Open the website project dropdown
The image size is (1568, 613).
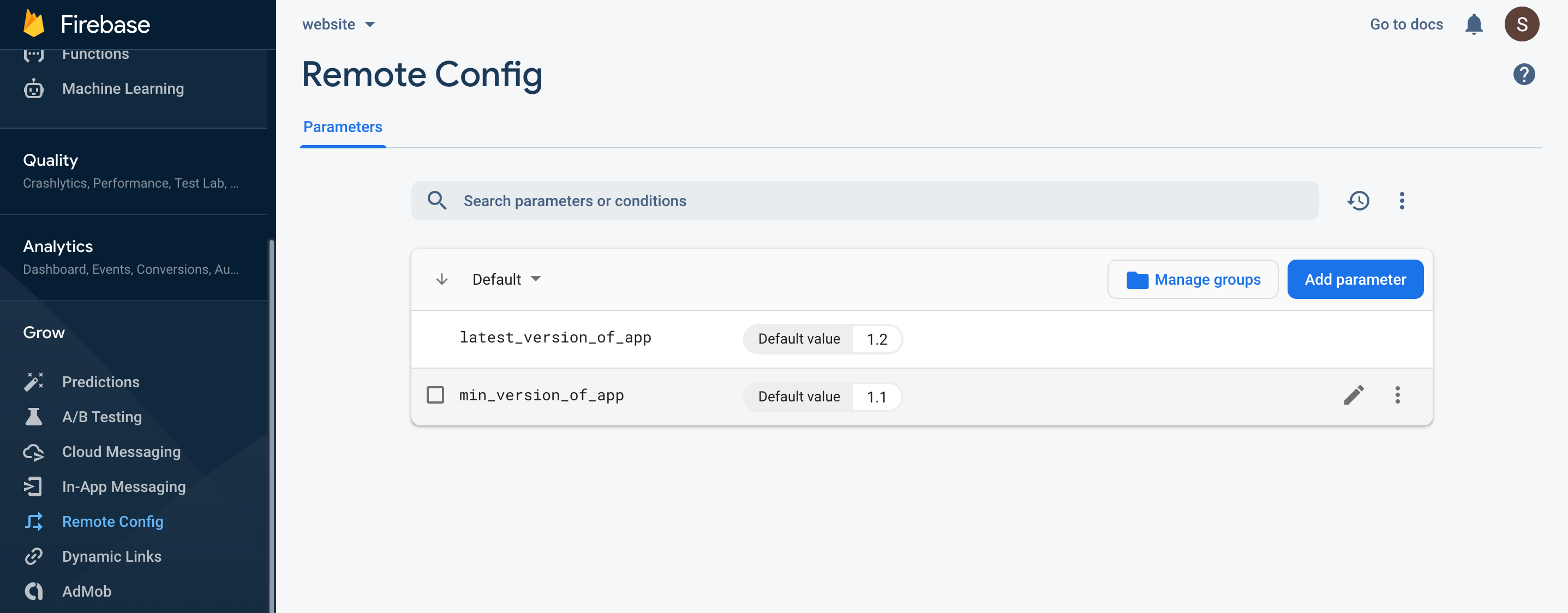(x=338, y=25)
